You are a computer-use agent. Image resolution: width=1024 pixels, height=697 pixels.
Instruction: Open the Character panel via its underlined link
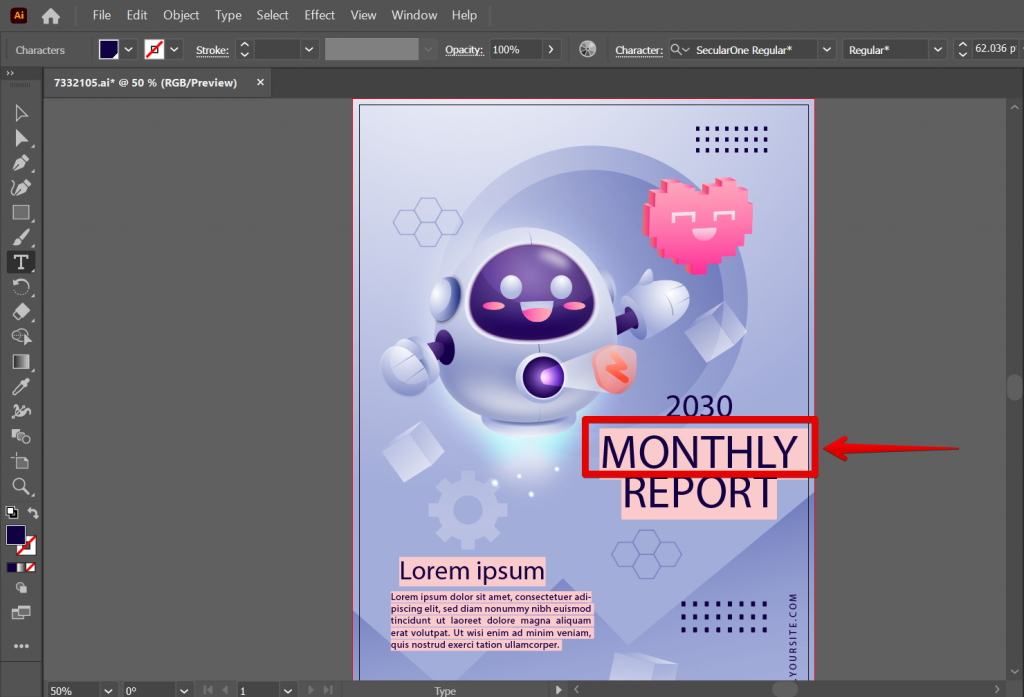click(x=639, y=49)
